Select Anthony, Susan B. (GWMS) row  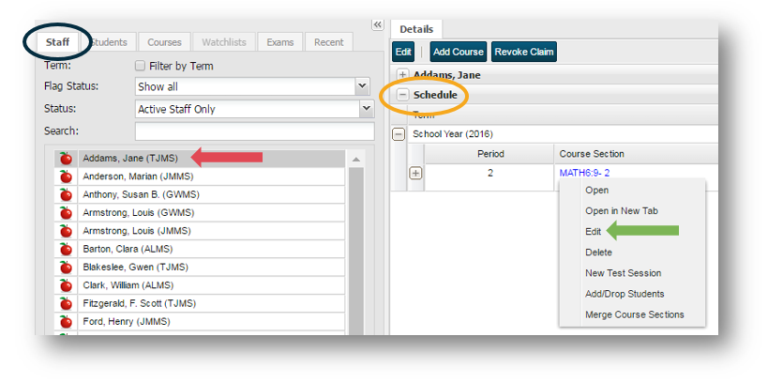point(211,195)
